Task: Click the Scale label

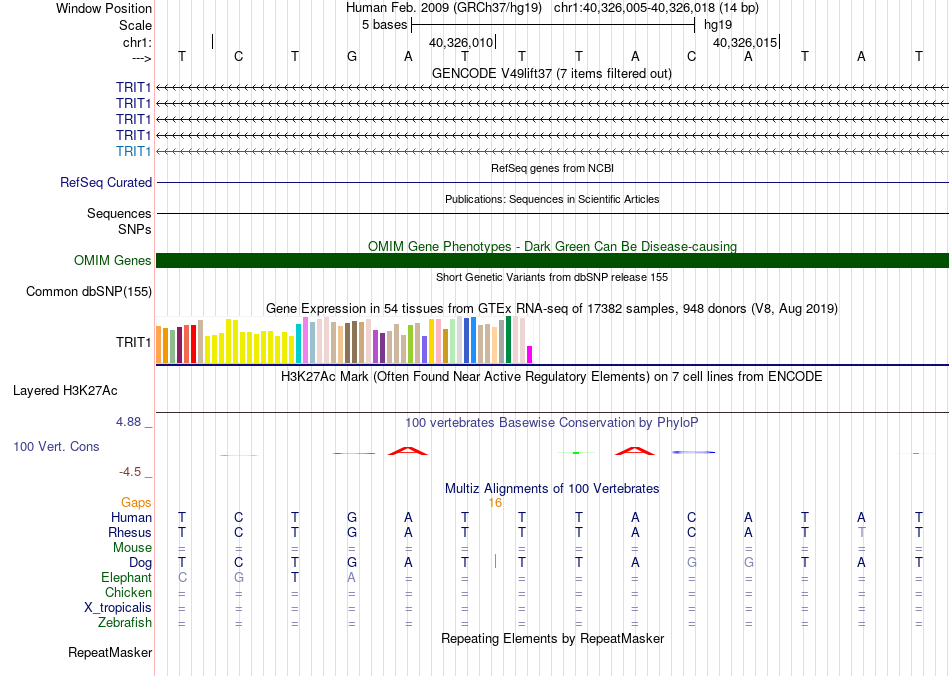Action: 136,25
